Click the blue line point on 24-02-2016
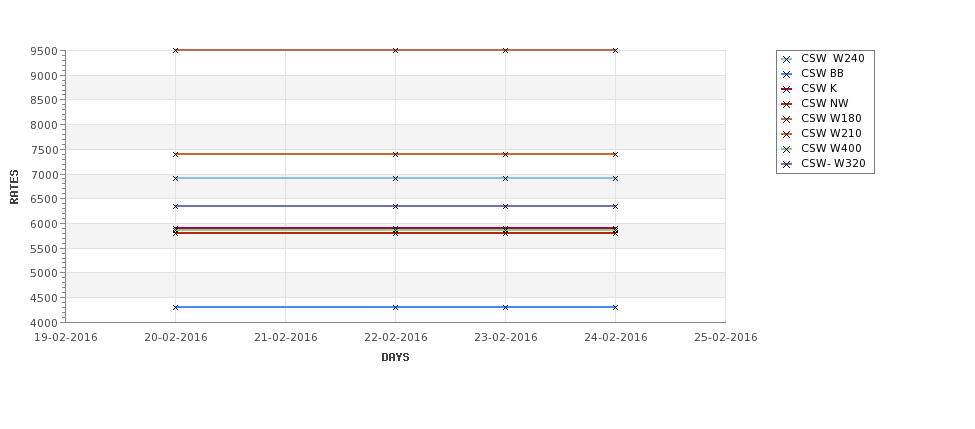 pyautogui.click(x=615, y=307)
